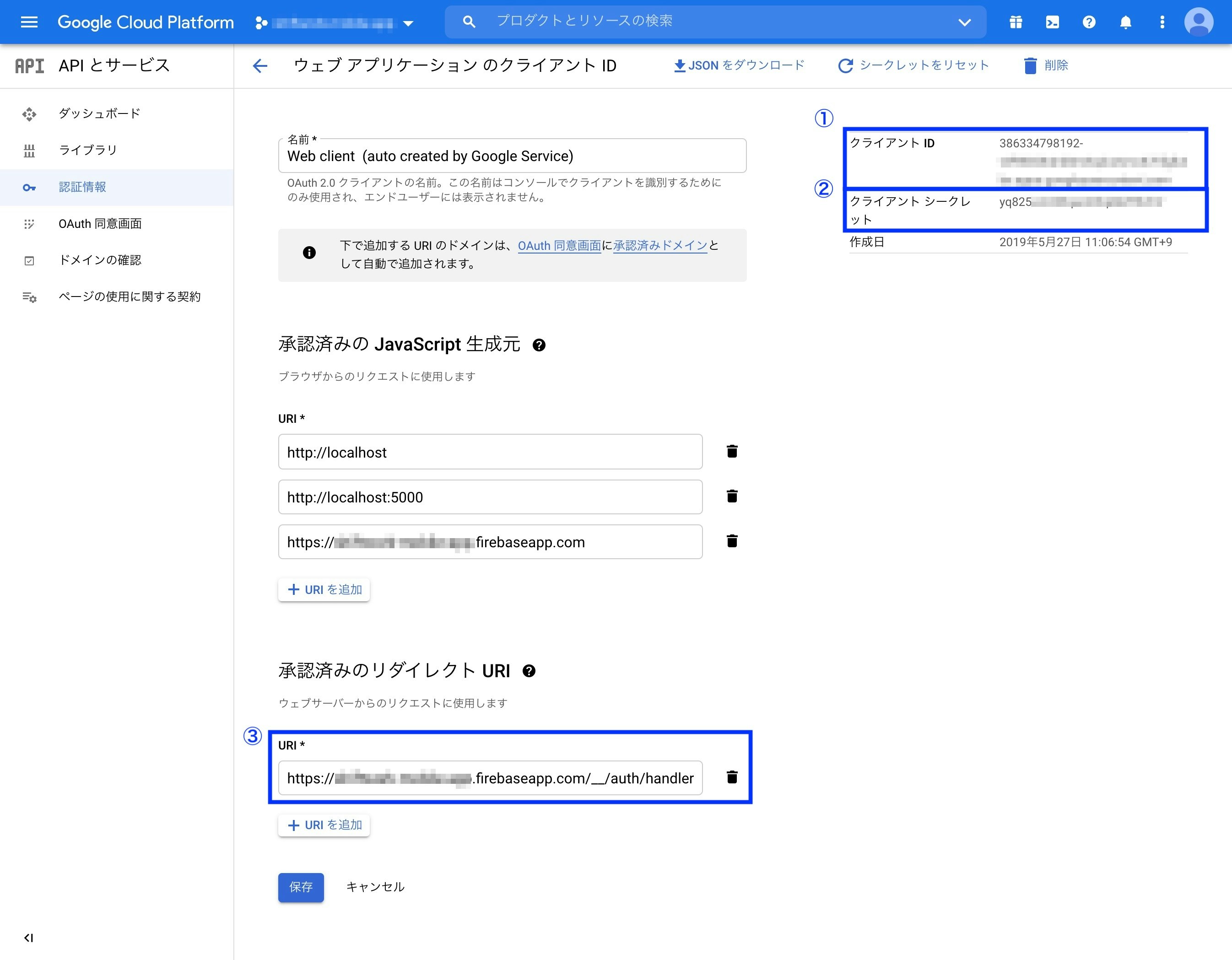This screenshot has height=960, width=1232.
Task: Click the help question mark in header
Action: pos(1089,22)
